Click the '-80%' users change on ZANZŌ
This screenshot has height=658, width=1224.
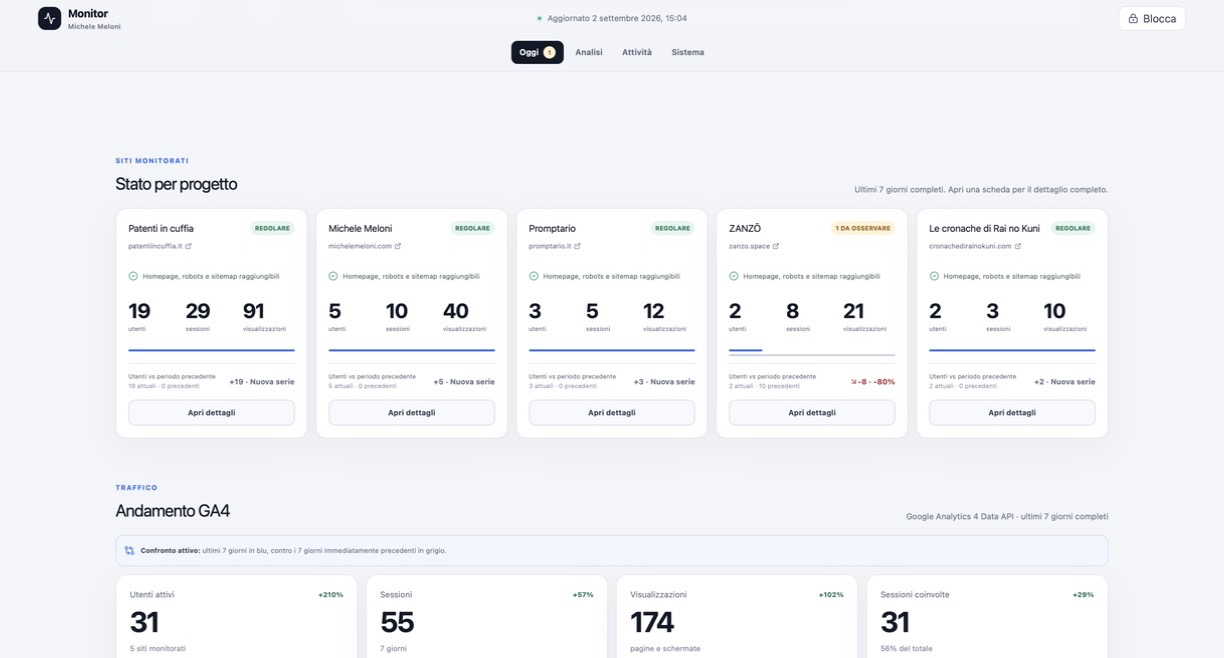[884, 382]
